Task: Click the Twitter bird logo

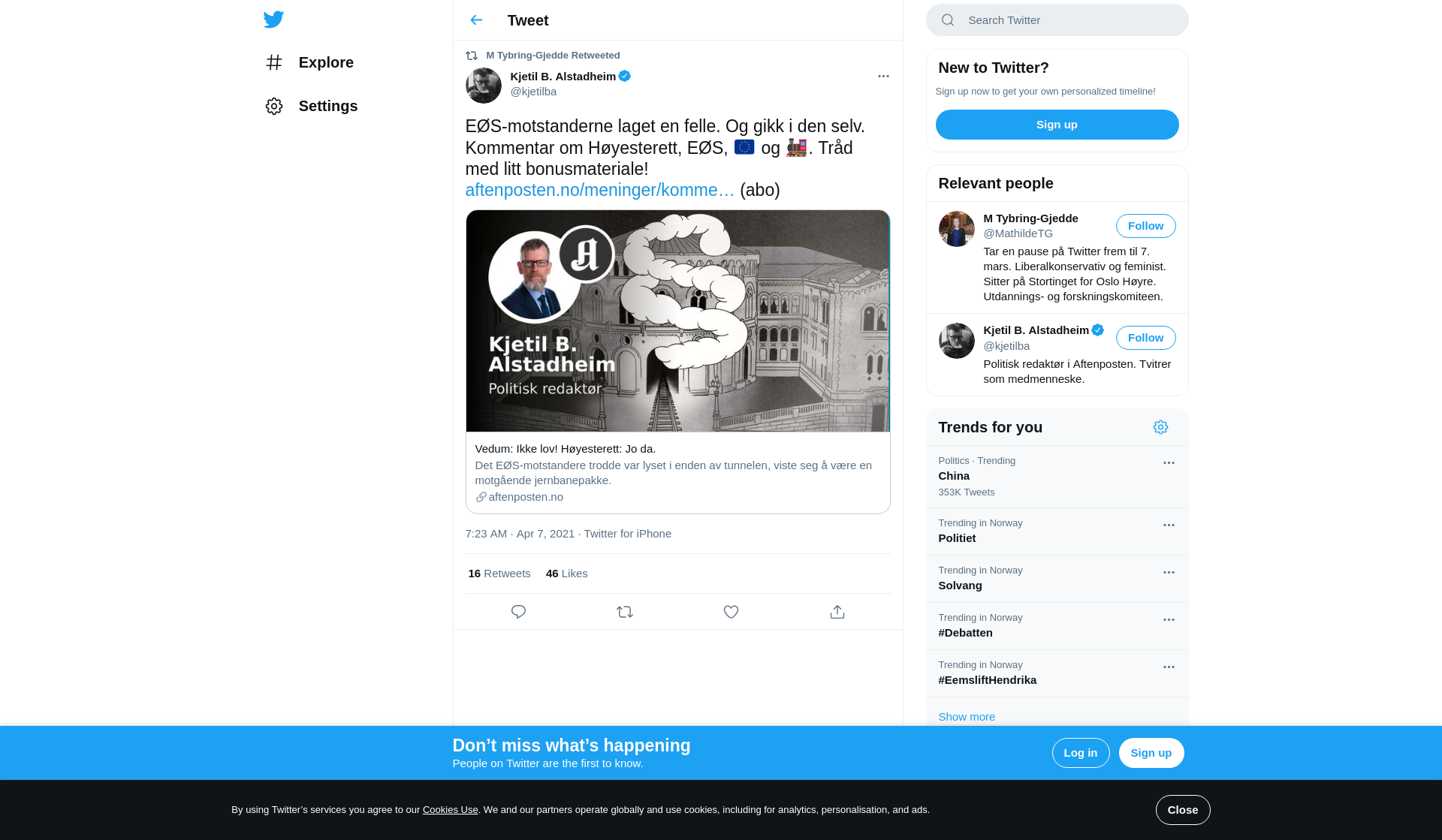Action: pyautogui.click(x=273, y=20)
